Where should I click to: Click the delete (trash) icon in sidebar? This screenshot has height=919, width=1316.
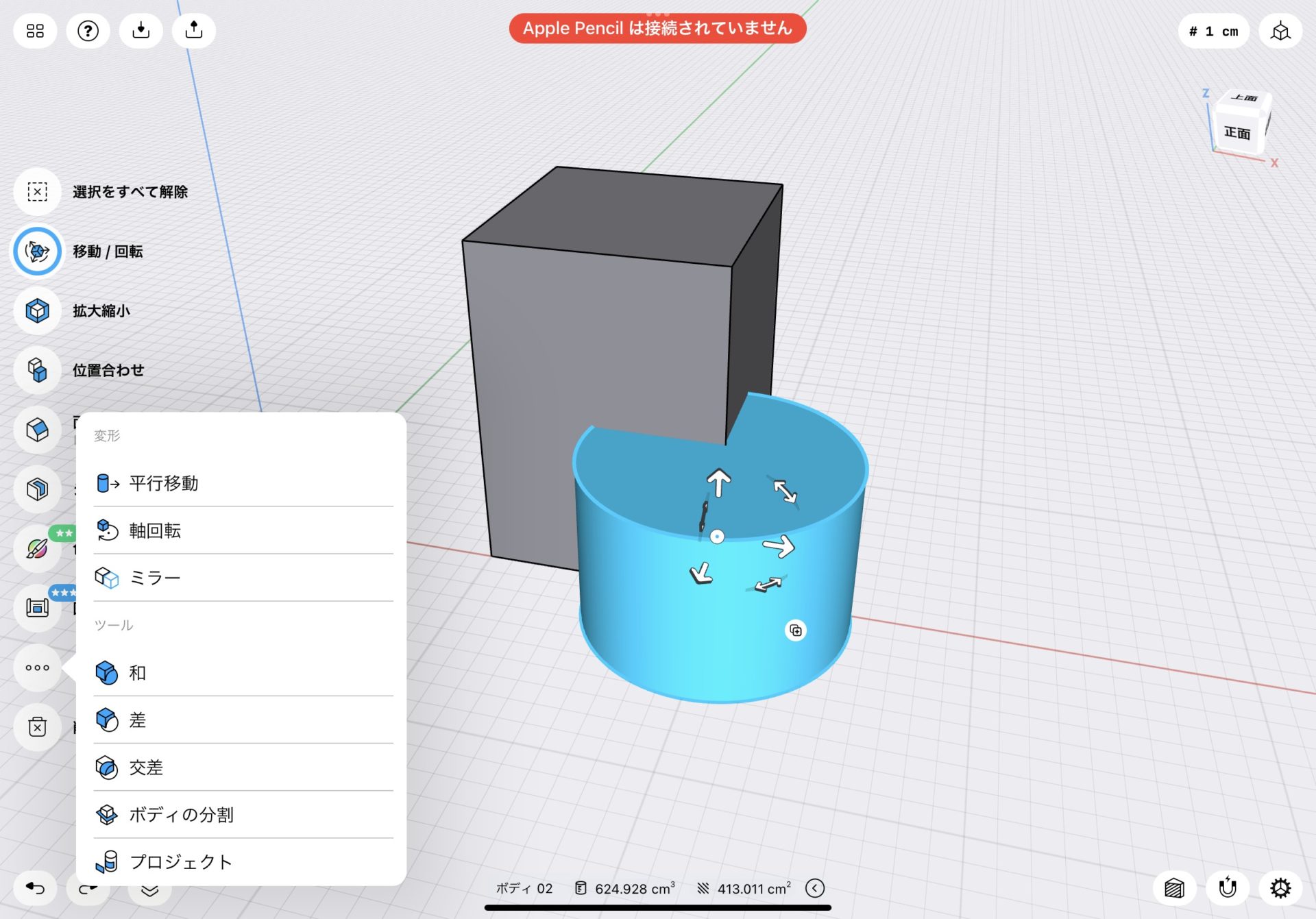pos(37,727)
